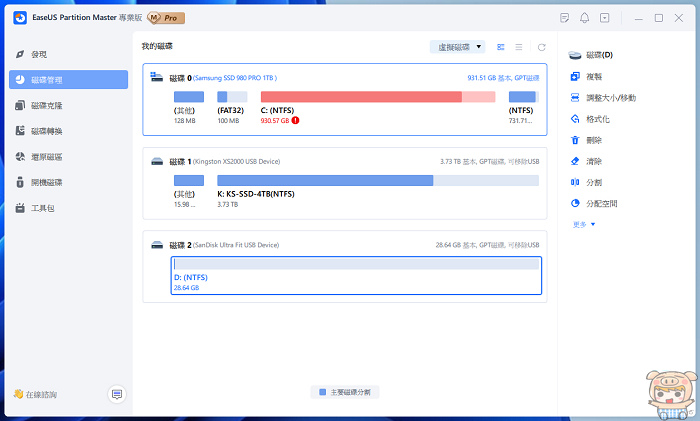Click K: KS-SSD-4TB(NTFS) label
Image resolution: width=700 pixels, height=421 pixels.
pyautogui.click(x=256, y=194)
